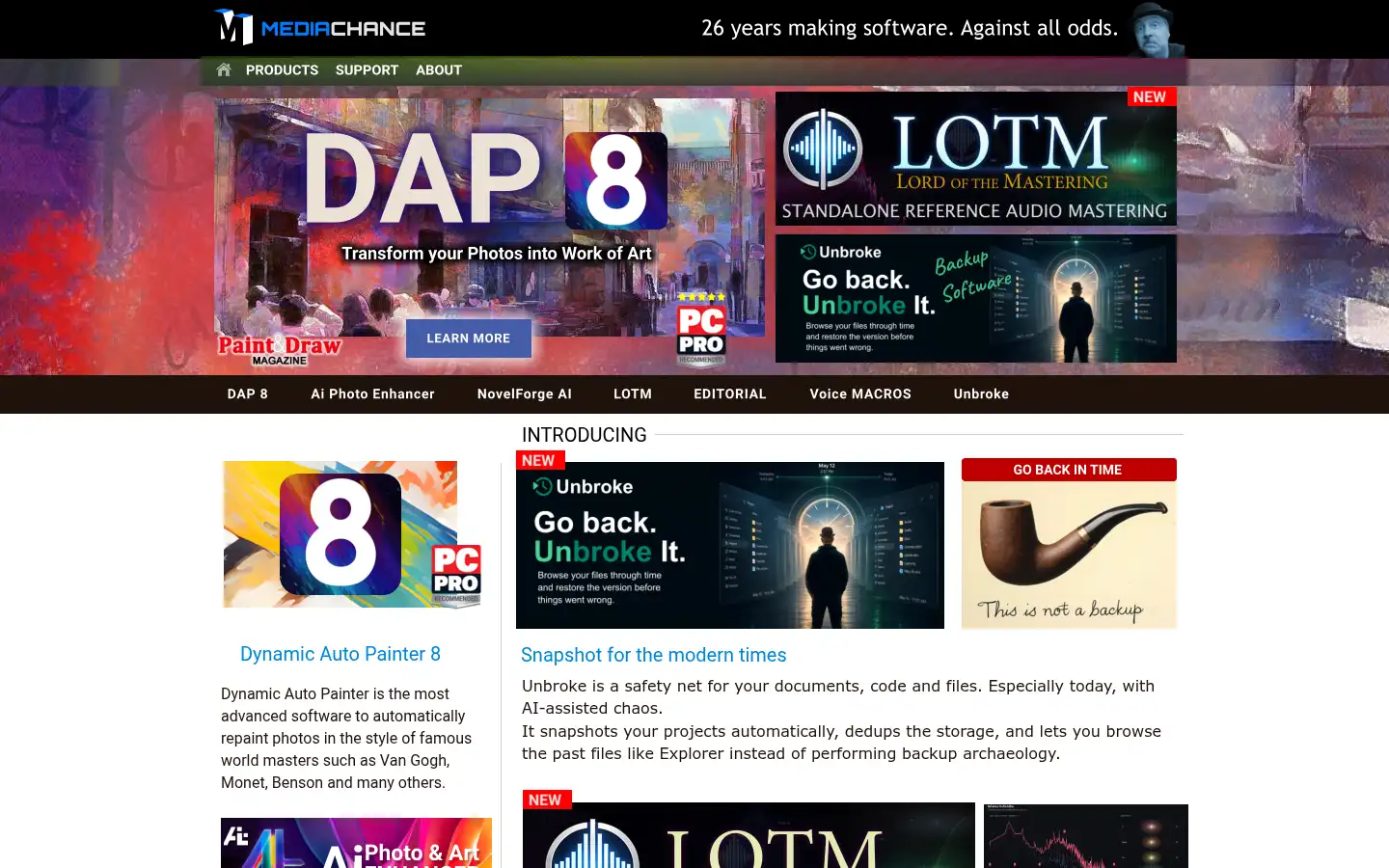Select the Voice MACROS tab
Viewport: 1389px width, 868px height.
[x=860, y=394]
